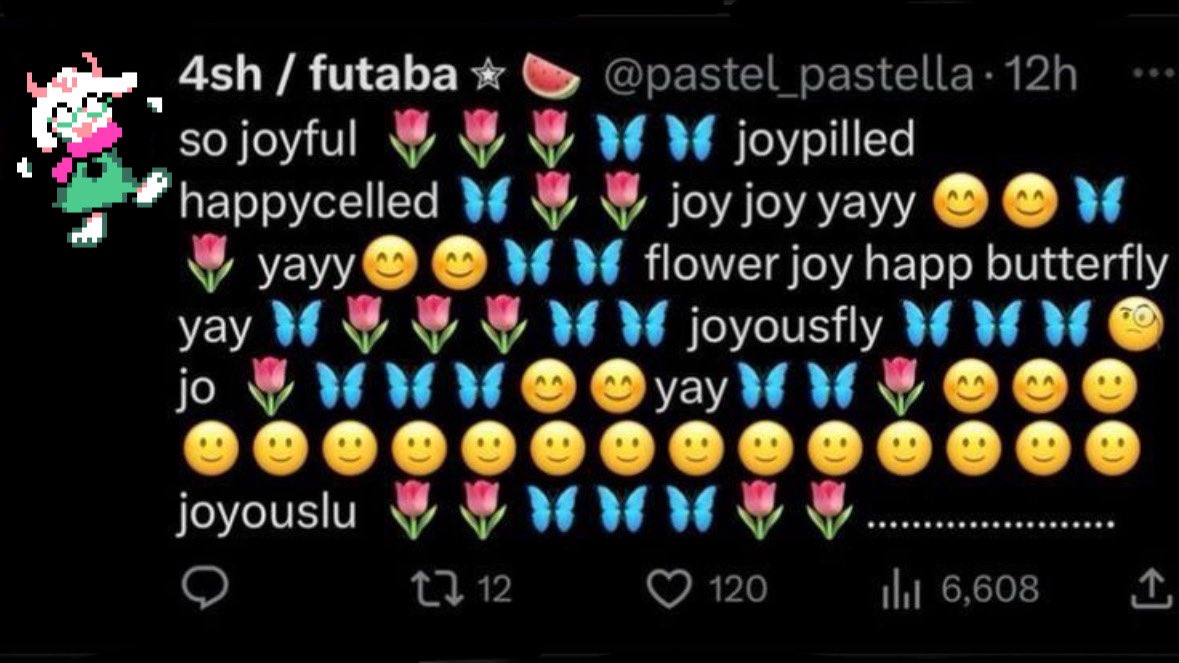Click the retweet count 12
This screenshot has height=663, width=1179.
pos(494,589)
